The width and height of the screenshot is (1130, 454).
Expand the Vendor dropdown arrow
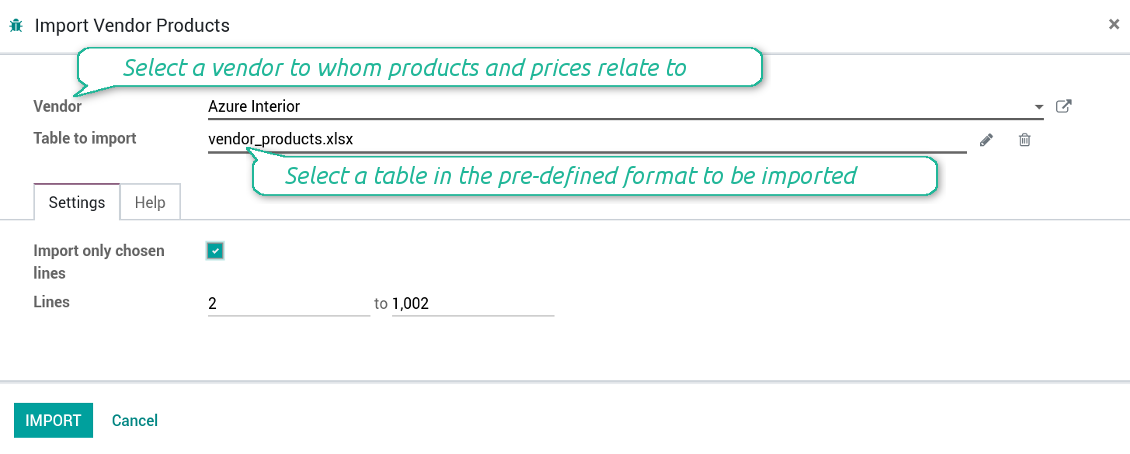[1039, 107]
